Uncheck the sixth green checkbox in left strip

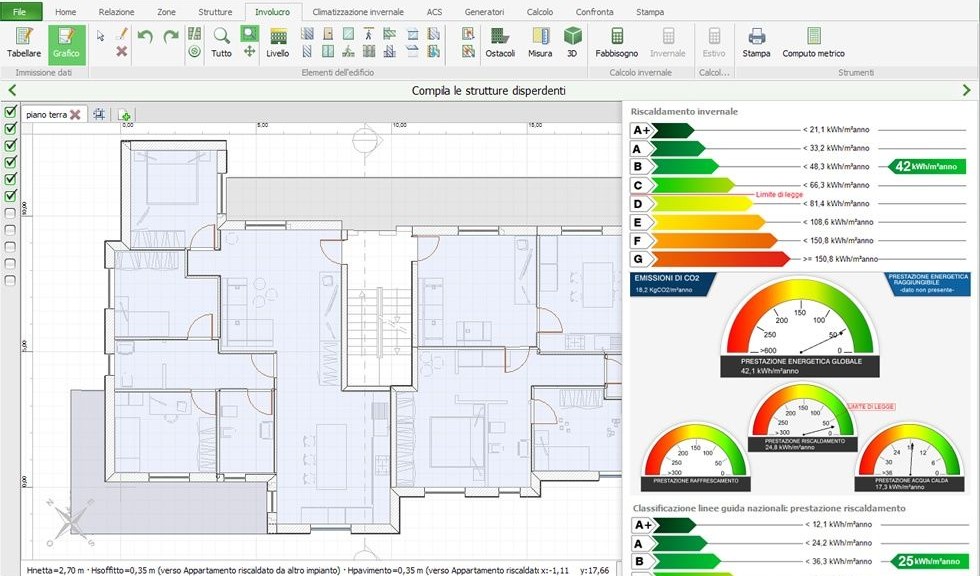click(x=10, y=196)
